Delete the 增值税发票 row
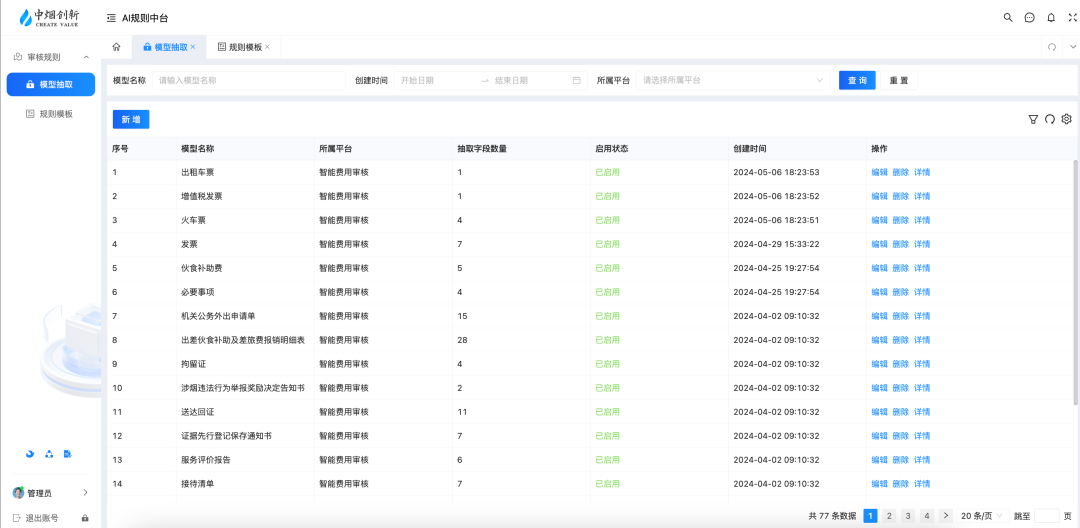Screen dimensions: 1080x528 pyautogui.click(x=901, y=196)
